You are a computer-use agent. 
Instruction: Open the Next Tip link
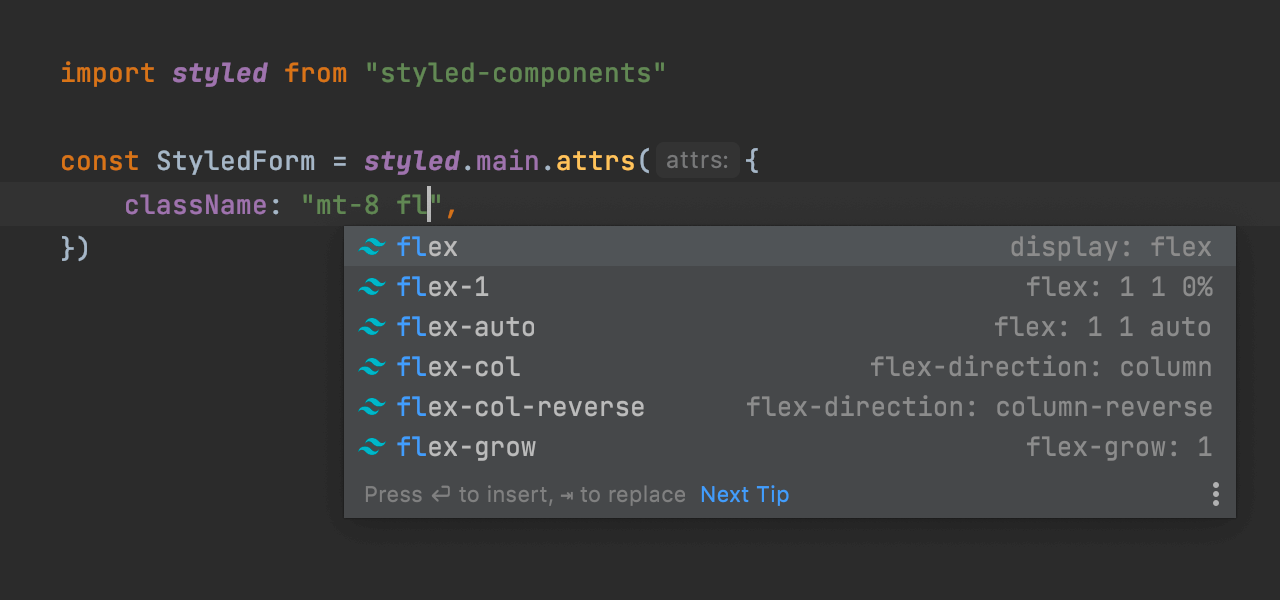coord(744,494)
